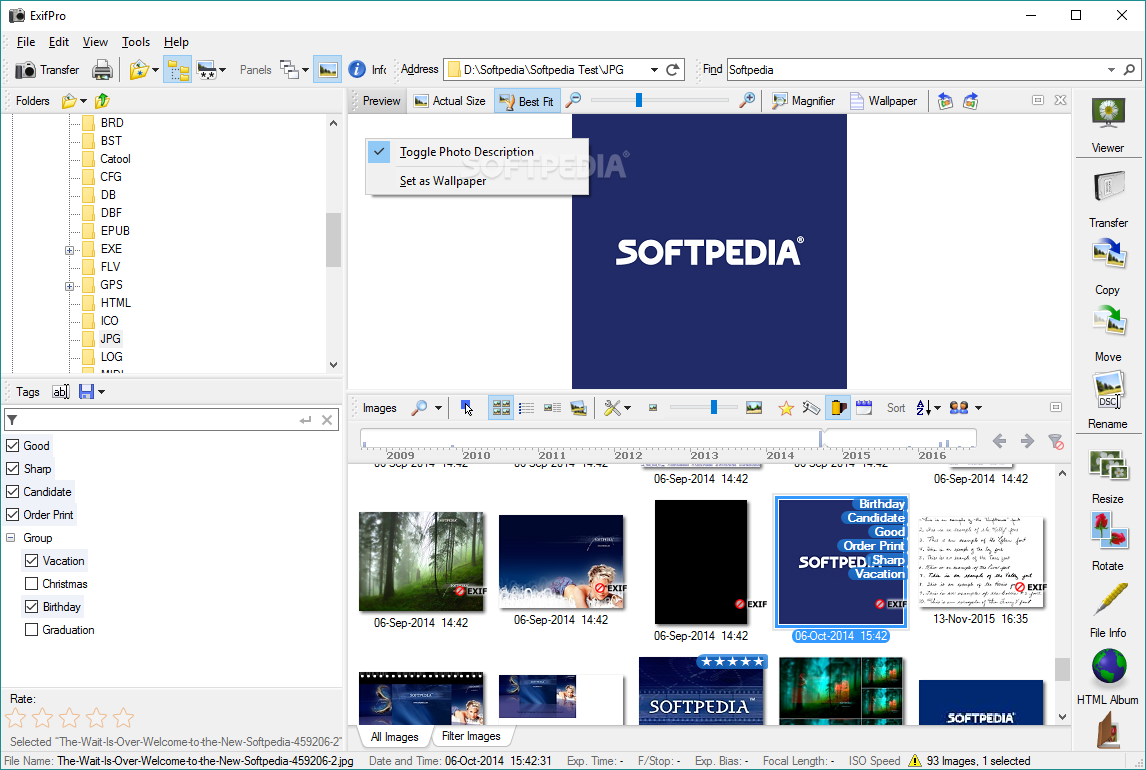Open the Address path dropdown
Viewport: 1146px width, 770px height.
pos(654,70)
